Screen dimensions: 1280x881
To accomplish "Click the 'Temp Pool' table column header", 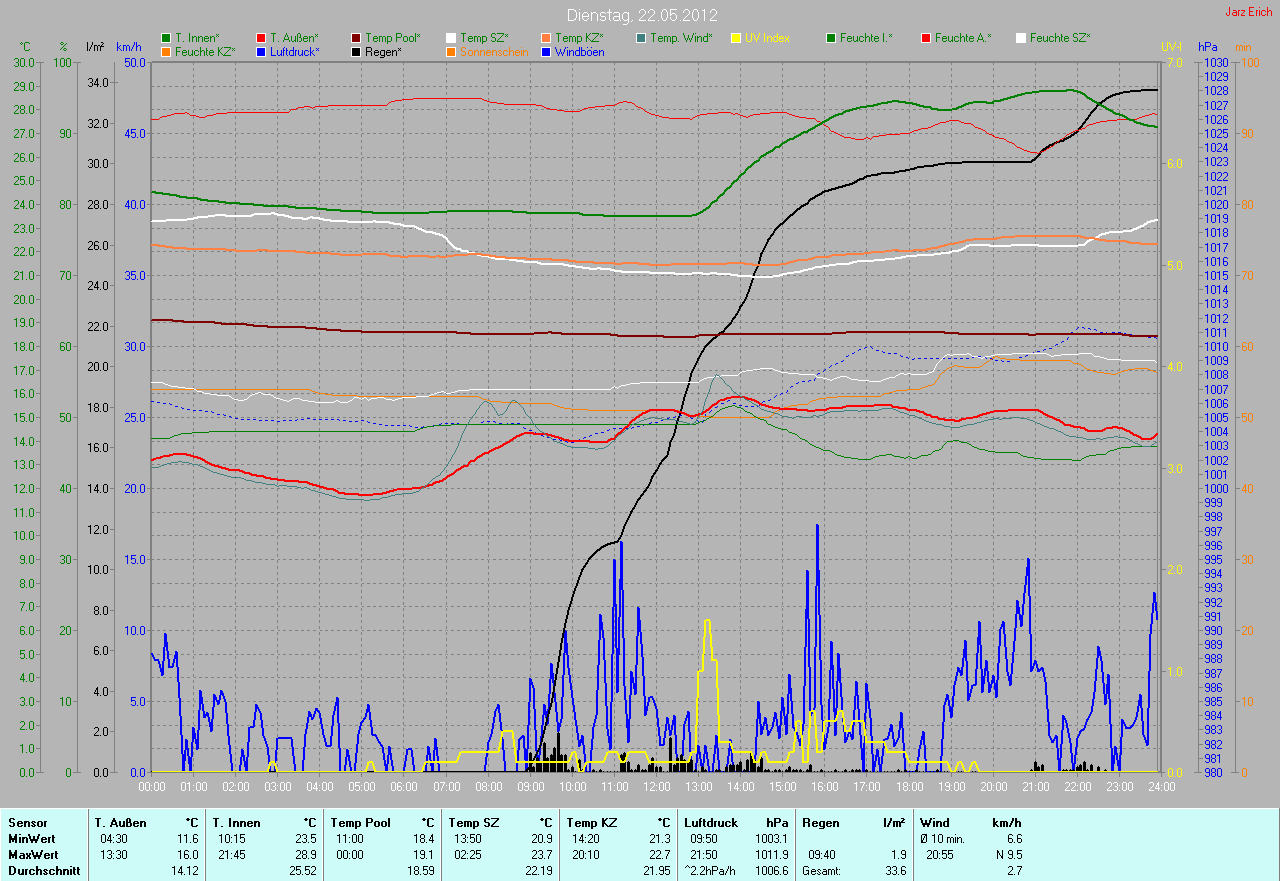I will [x=359, y=823].
